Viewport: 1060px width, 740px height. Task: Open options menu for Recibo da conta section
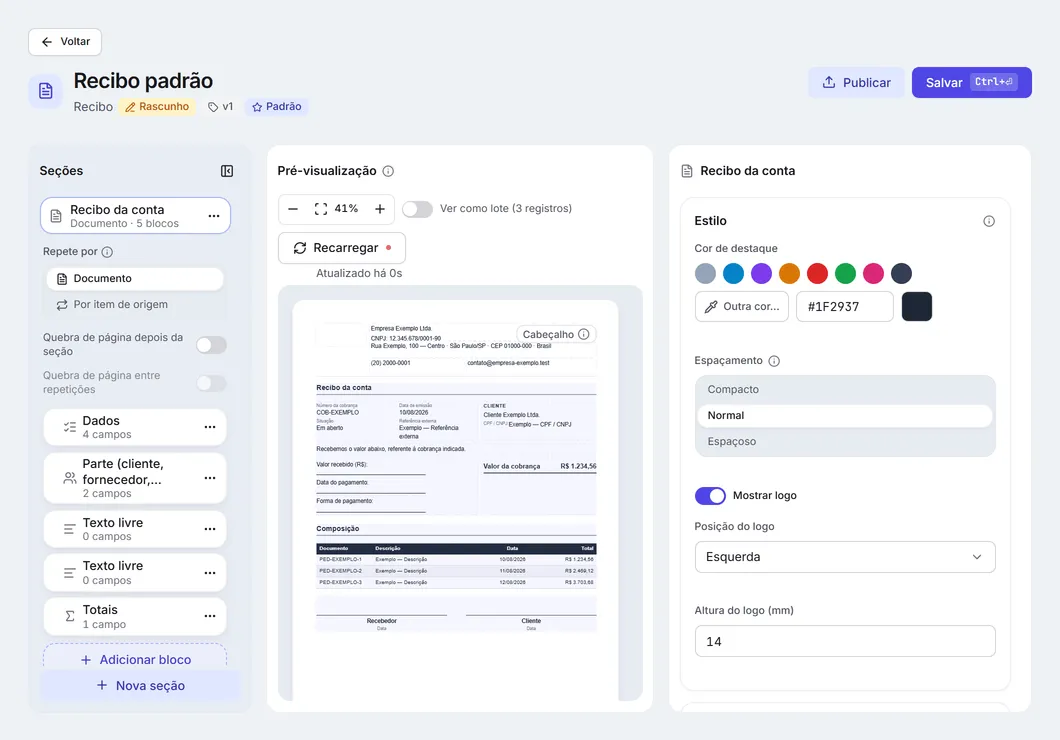tap(214, 216)
